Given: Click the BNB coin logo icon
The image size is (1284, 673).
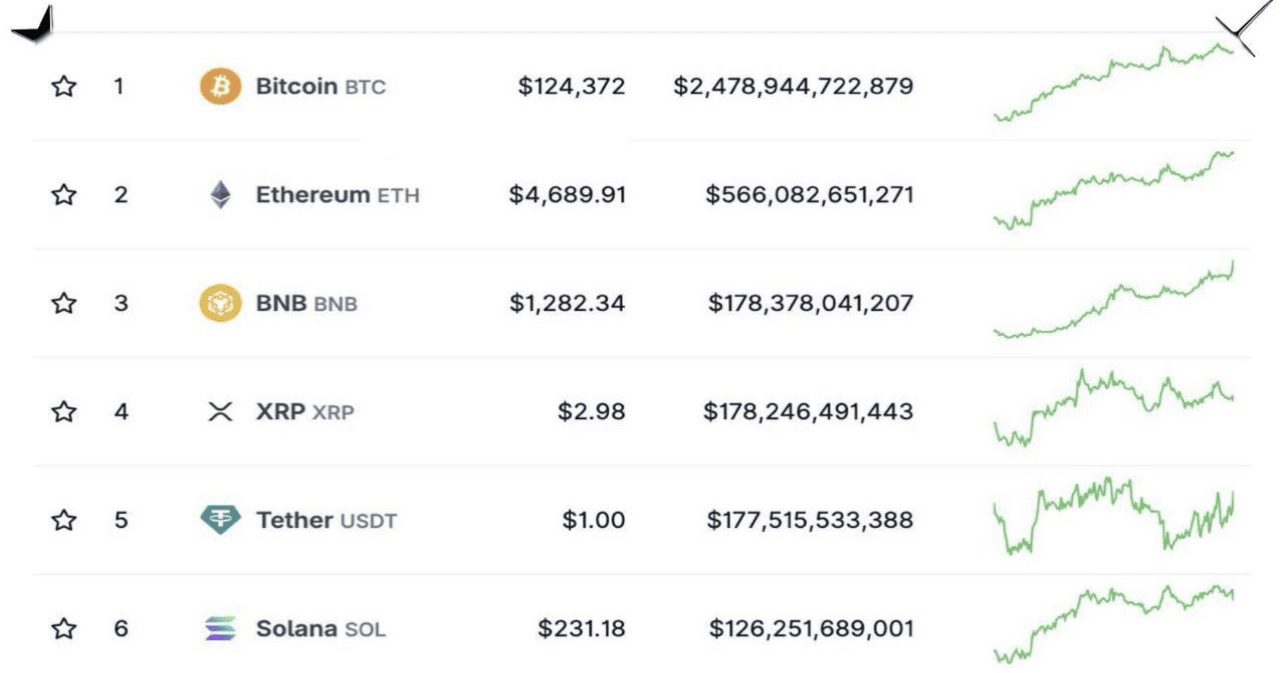Looking at the screenshot, I should (x=220, y=303).
